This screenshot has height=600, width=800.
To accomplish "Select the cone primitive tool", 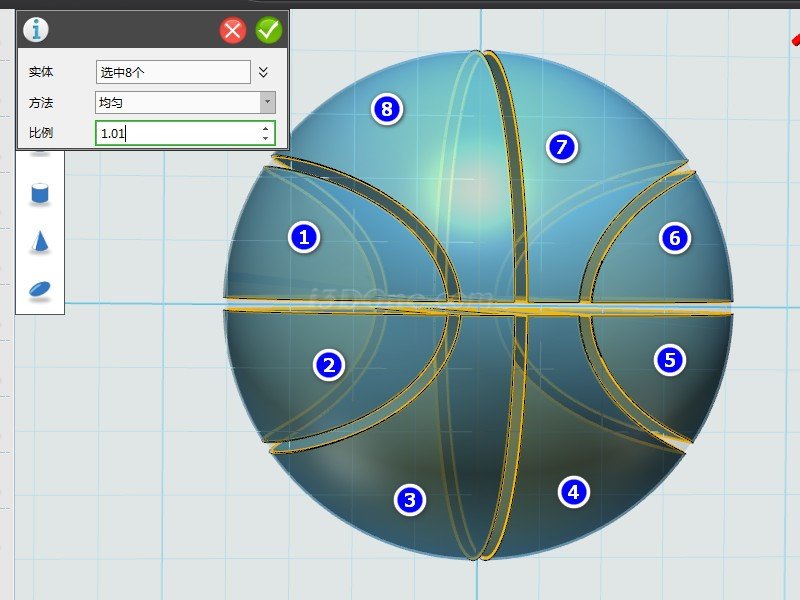I will [x=40, y=241].
